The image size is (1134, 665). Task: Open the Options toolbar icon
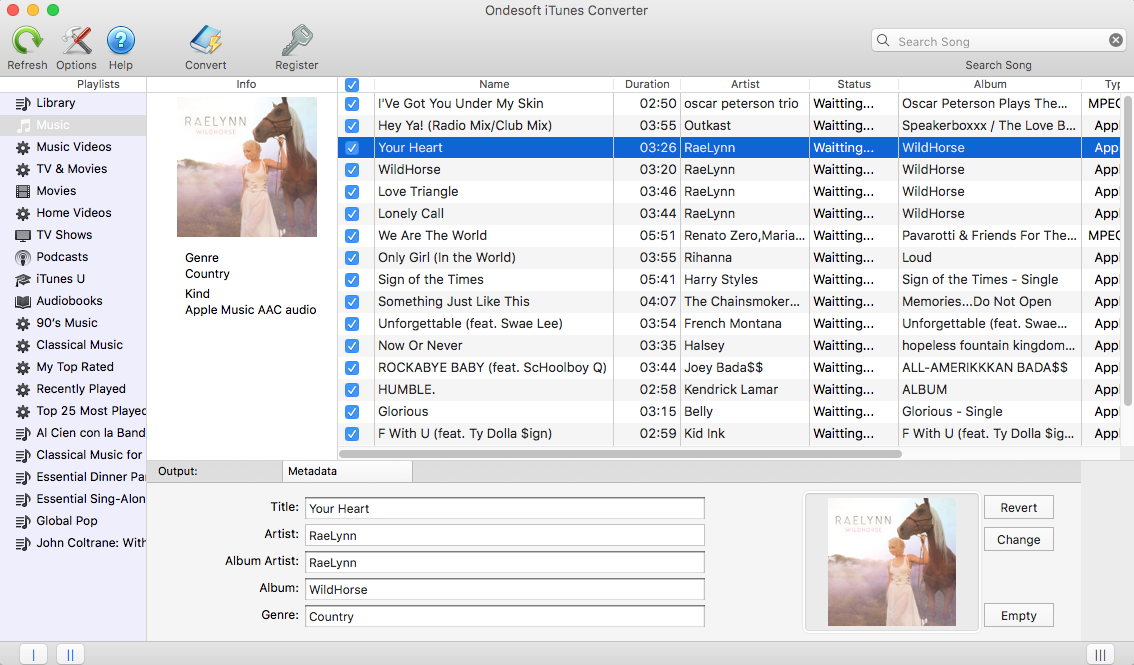(76, 42)
